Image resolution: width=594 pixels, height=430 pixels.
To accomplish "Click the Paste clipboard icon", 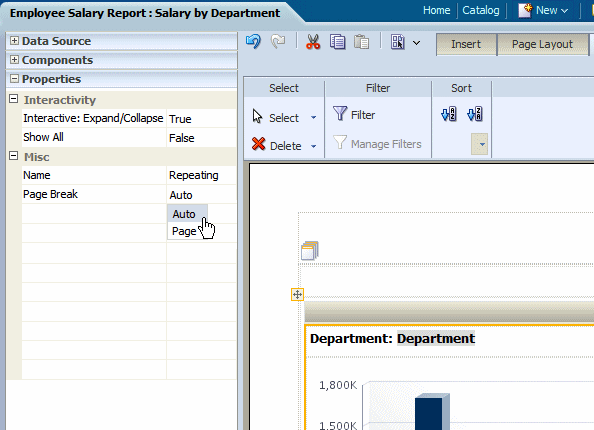I will pyautogui.click(x=361, y=42).
